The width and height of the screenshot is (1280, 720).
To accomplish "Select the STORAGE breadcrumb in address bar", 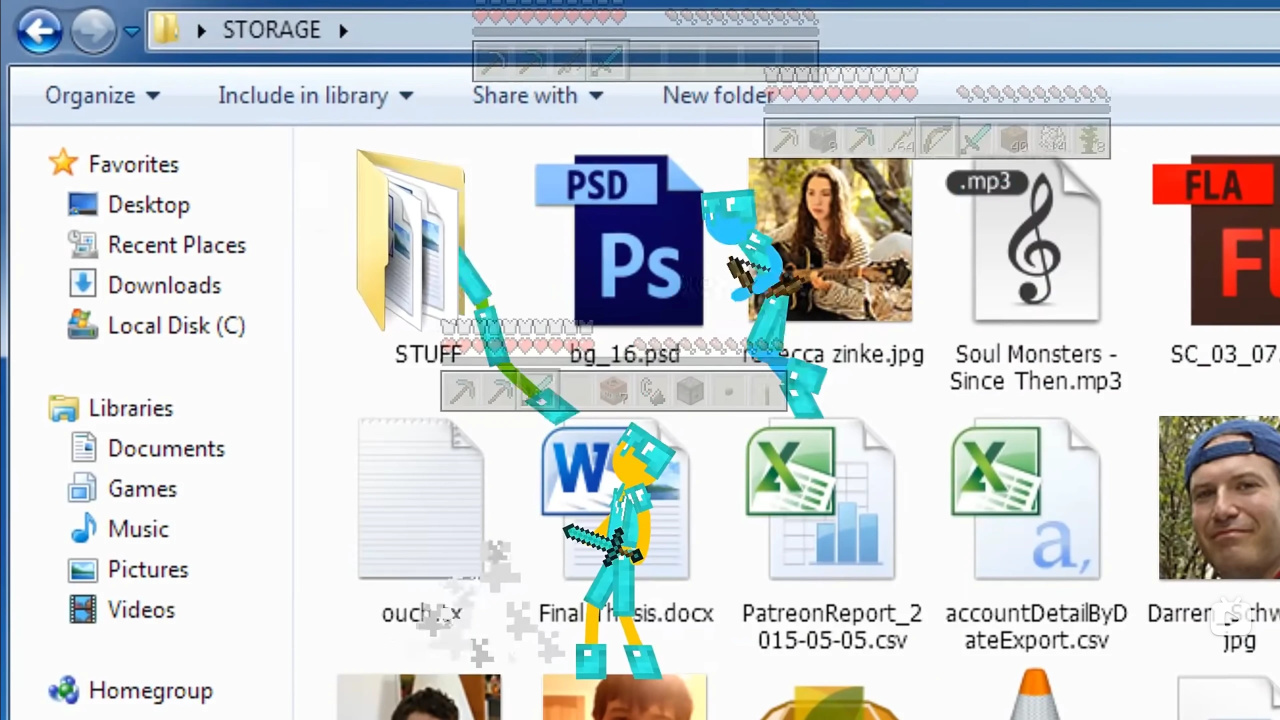I will click(x=271, y=30).
